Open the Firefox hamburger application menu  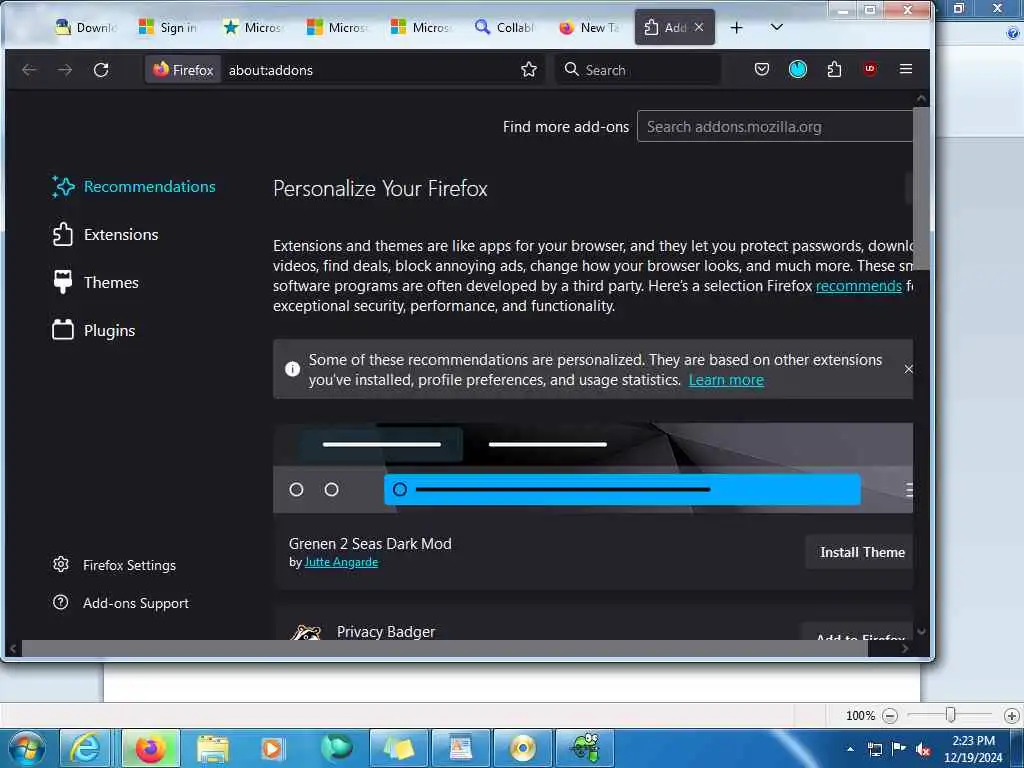click(906, 69)
